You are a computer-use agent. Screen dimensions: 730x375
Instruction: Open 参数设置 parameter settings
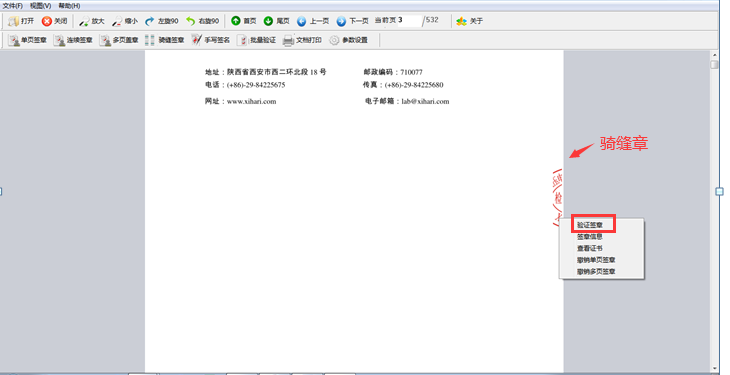pos(349,40)
